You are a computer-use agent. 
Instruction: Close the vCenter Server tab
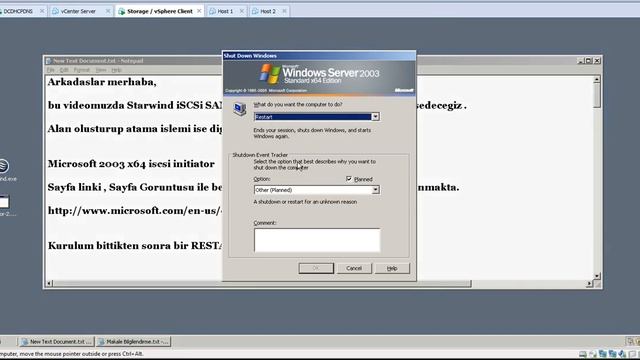108,11
